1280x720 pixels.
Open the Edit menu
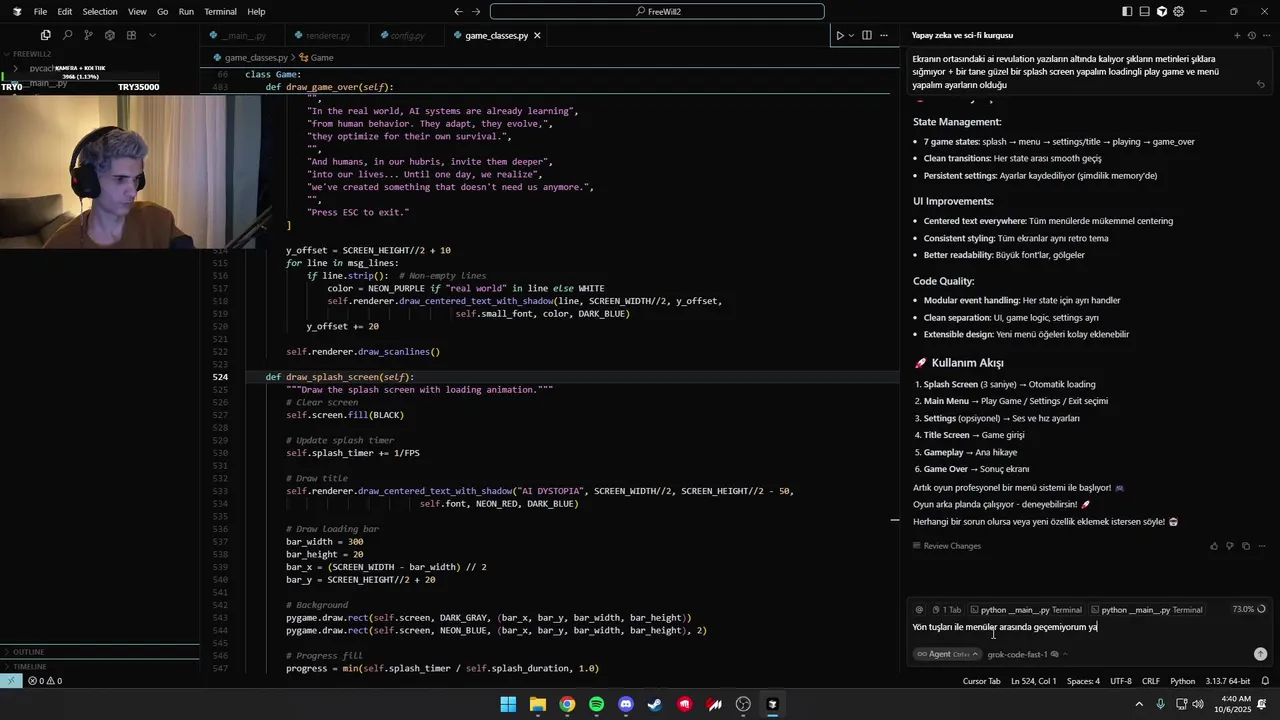(x=64, y=12)
